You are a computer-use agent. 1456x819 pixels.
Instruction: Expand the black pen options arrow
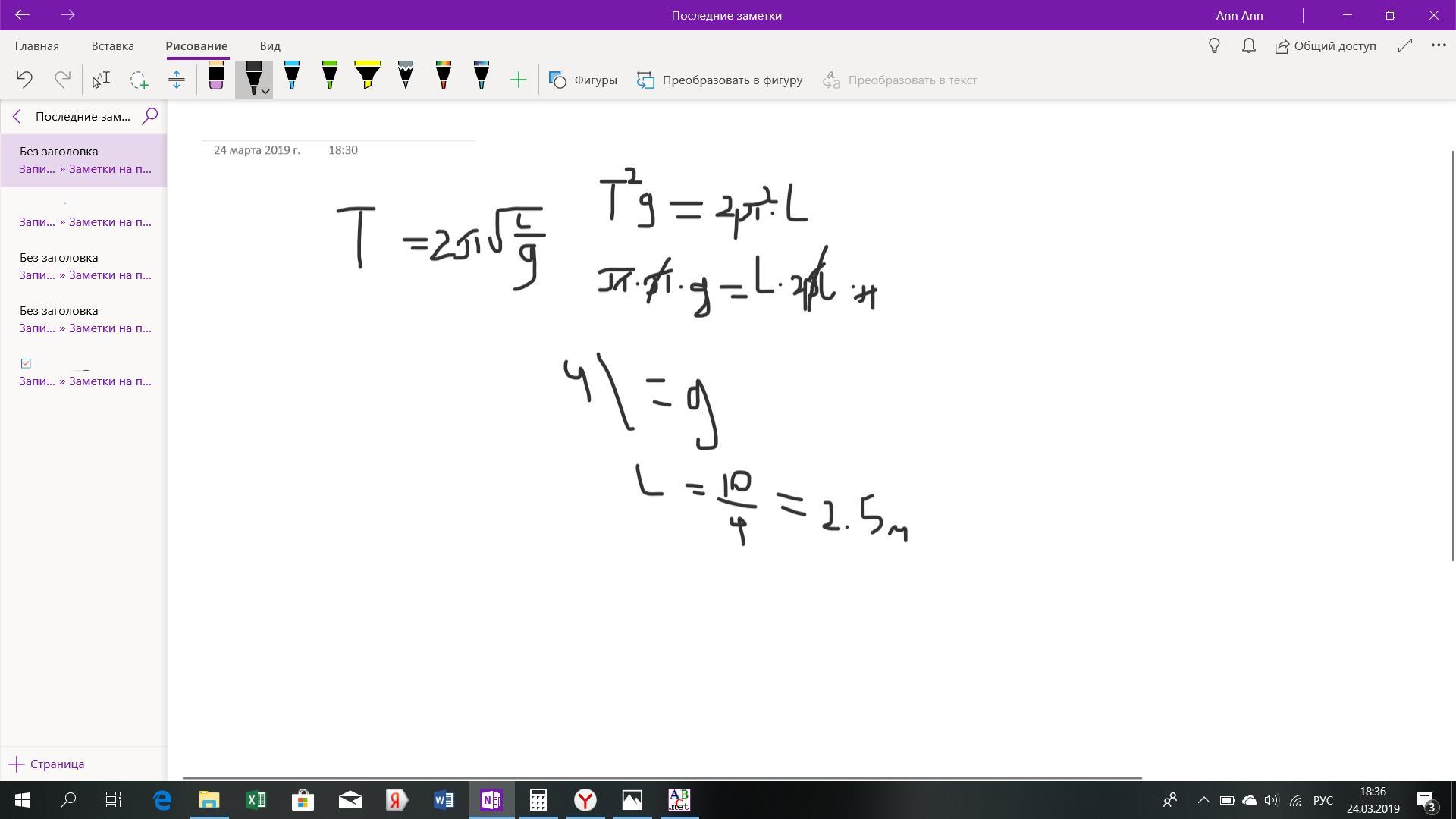[x=265, y=92]
